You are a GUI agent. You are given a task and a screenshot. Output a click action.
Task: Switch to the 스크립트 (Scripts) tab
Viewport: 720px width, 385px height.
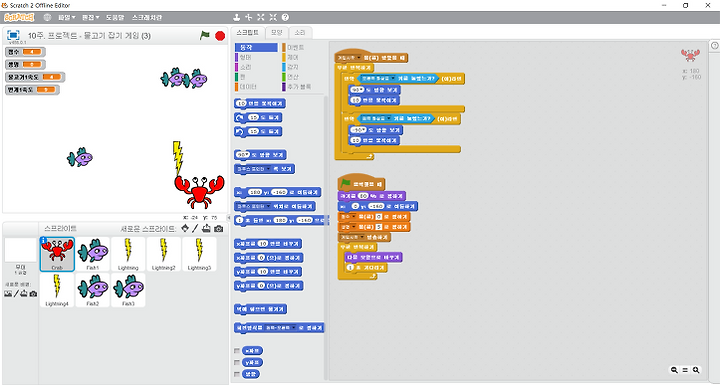[x=247, y=33]
